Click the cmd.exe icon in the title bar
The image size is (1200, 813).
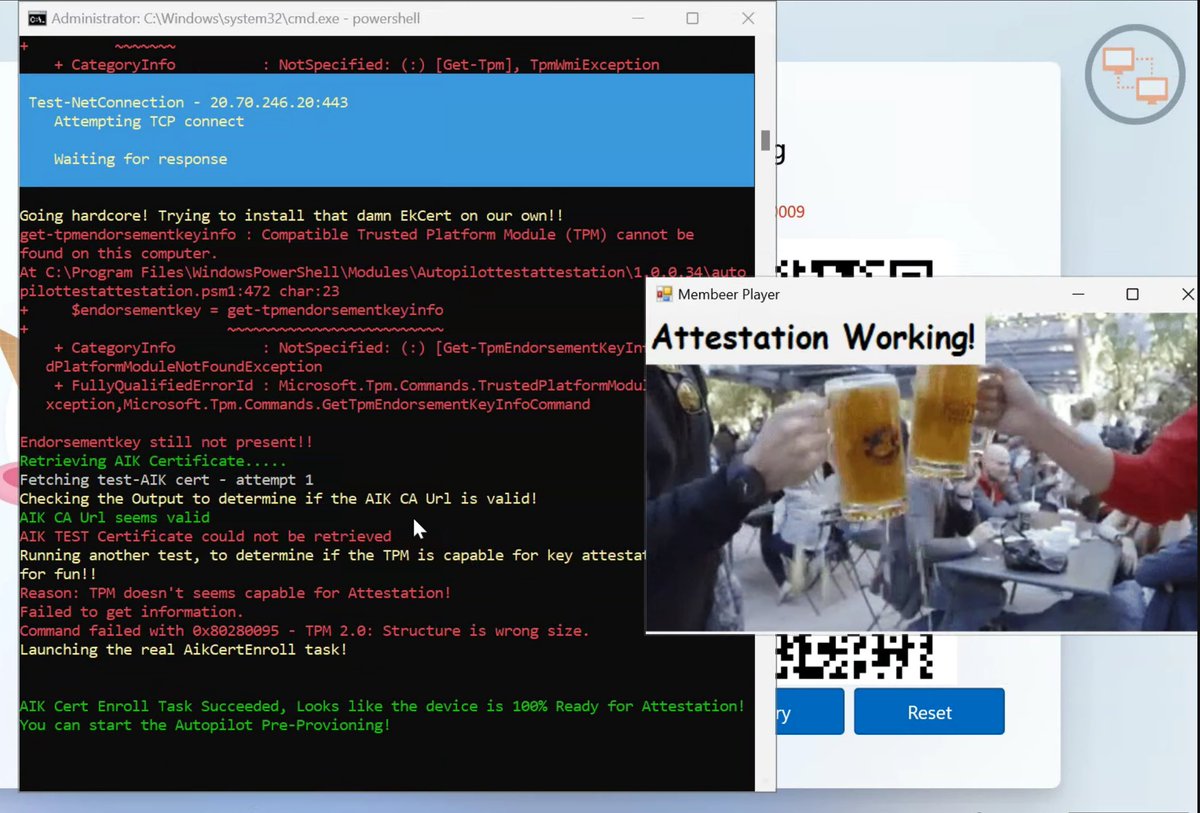tap(36, 18)
